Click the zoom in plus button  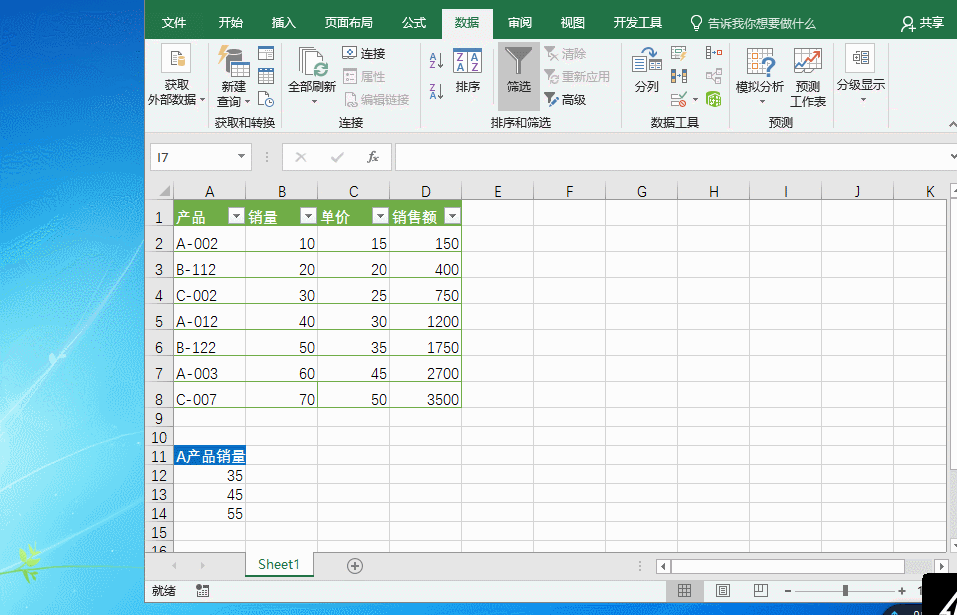pyautogui.click(x=902, y=591)
